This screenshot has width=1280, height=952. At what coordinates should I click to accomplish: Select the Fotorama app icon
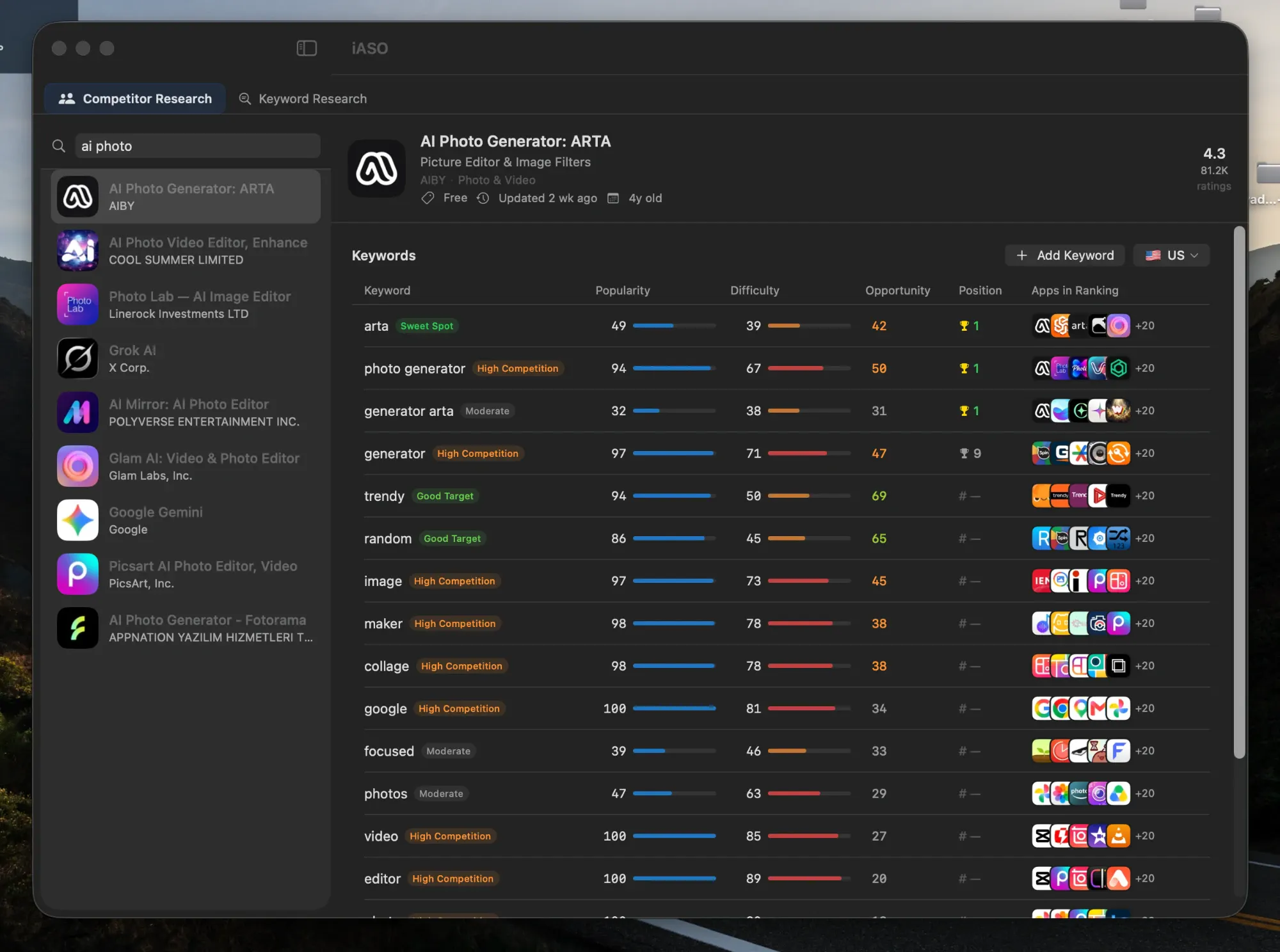[x=77, y=628]
